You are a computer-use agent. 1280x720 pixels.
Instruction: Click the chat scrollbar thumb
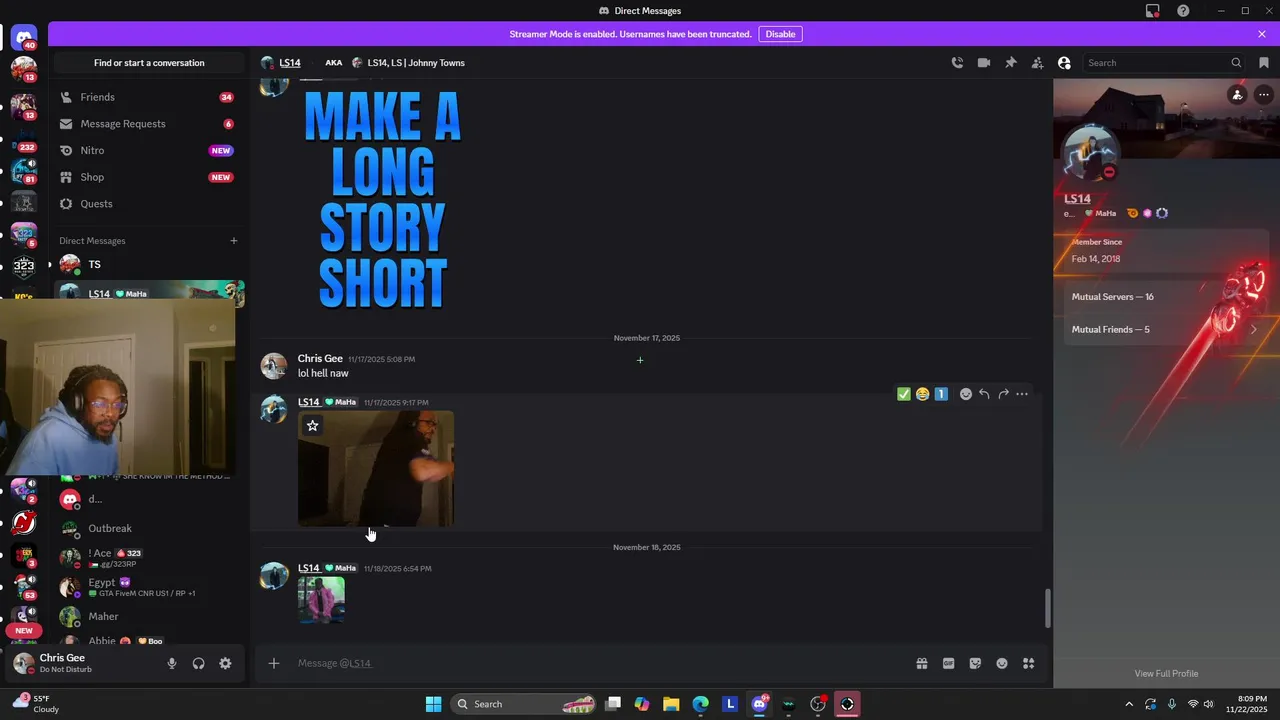point(1048,608)
